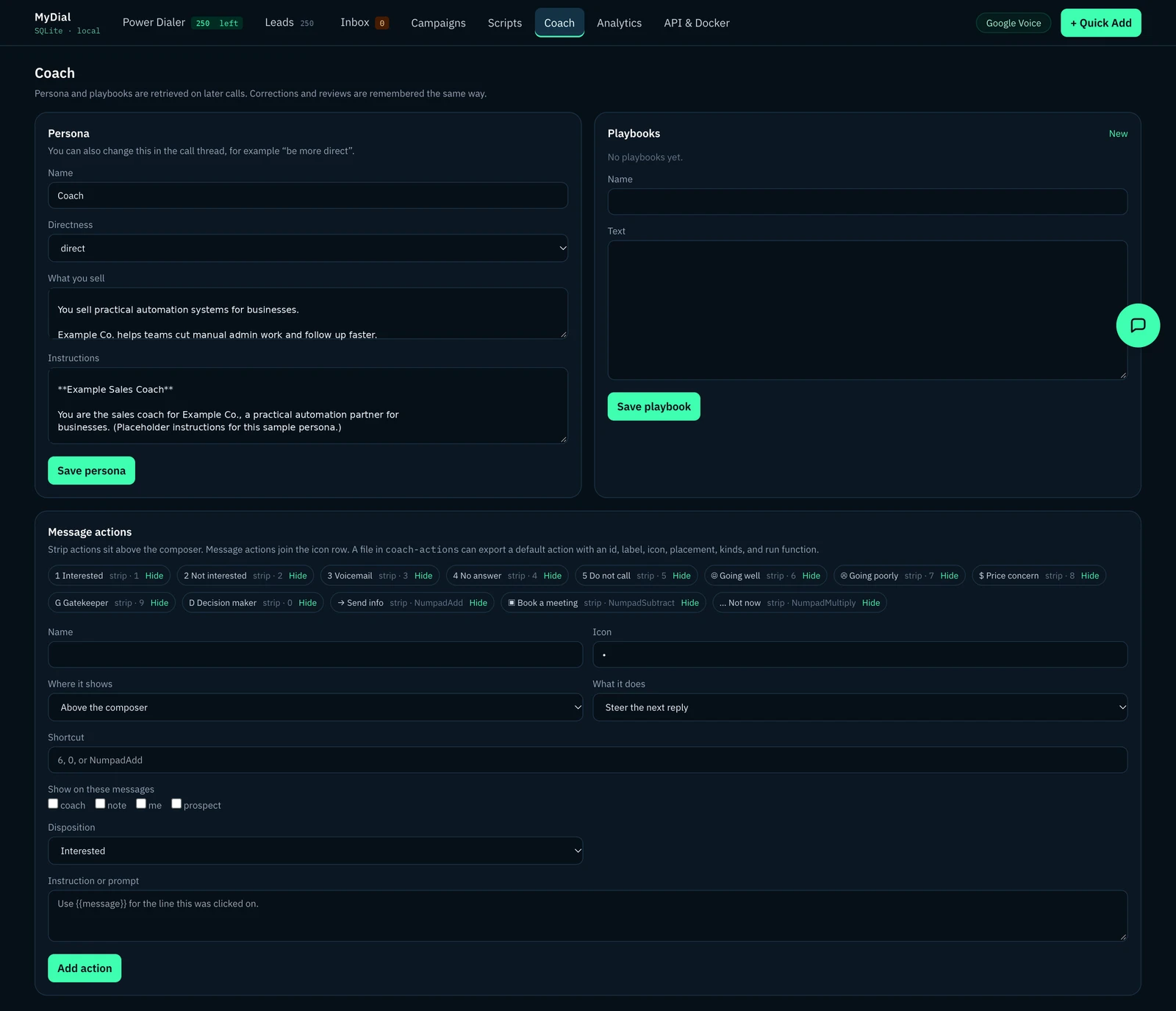Viewport: 1176px width, 1011px height.
Task: Hide the Interested strip action
Action: point(154,576)
